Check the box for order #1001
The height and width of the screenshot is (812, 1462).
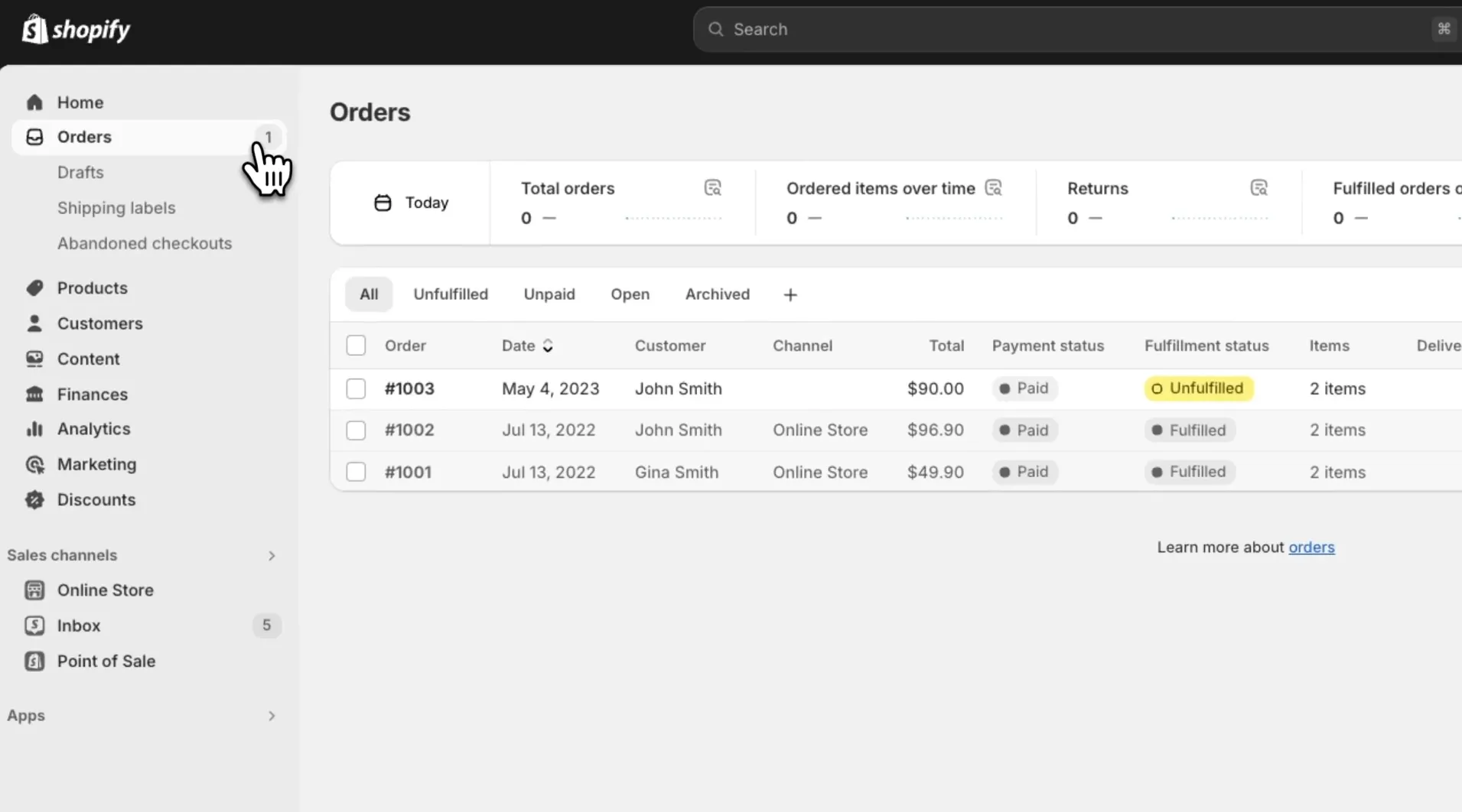coord(356,472)
